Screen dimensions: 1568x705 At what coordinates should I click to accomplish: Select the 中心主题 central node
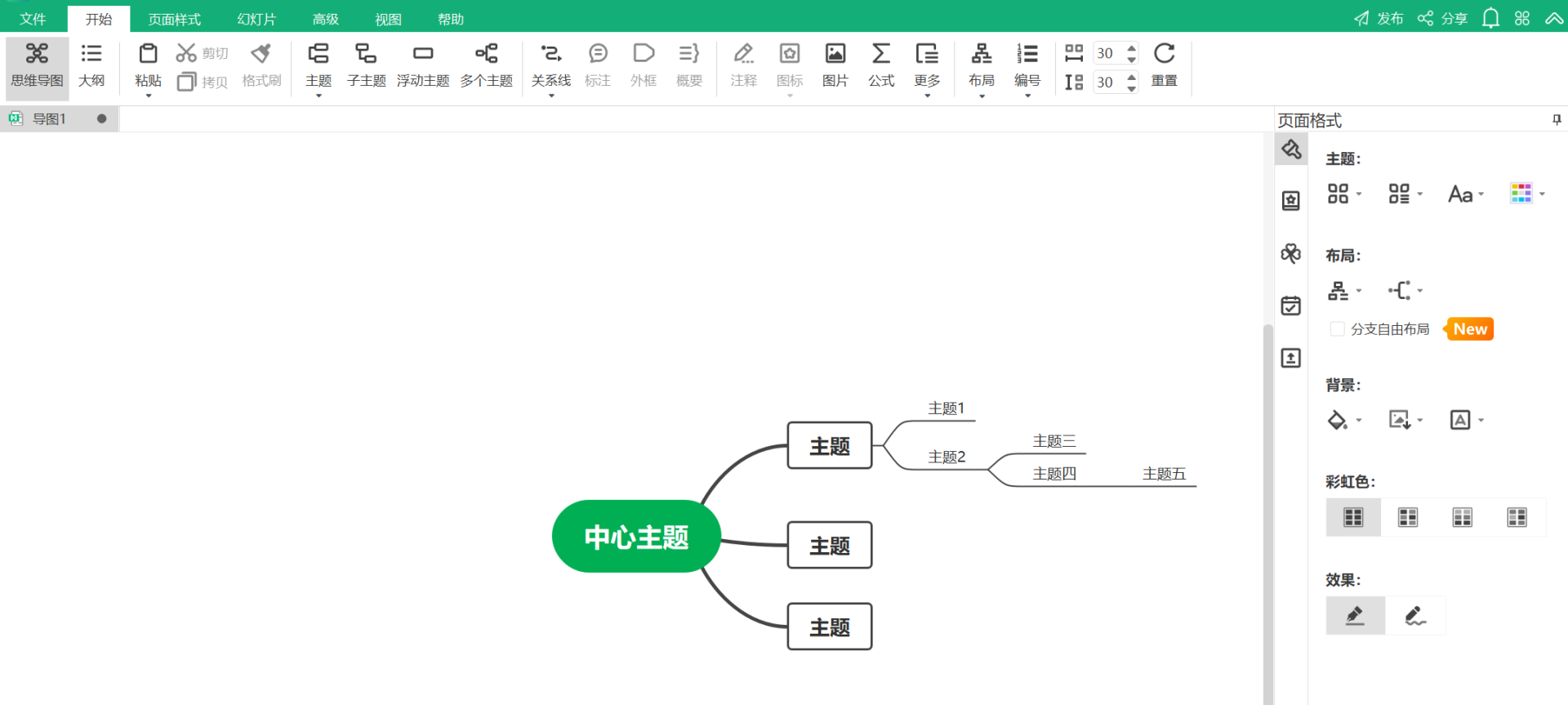point(636,537)
